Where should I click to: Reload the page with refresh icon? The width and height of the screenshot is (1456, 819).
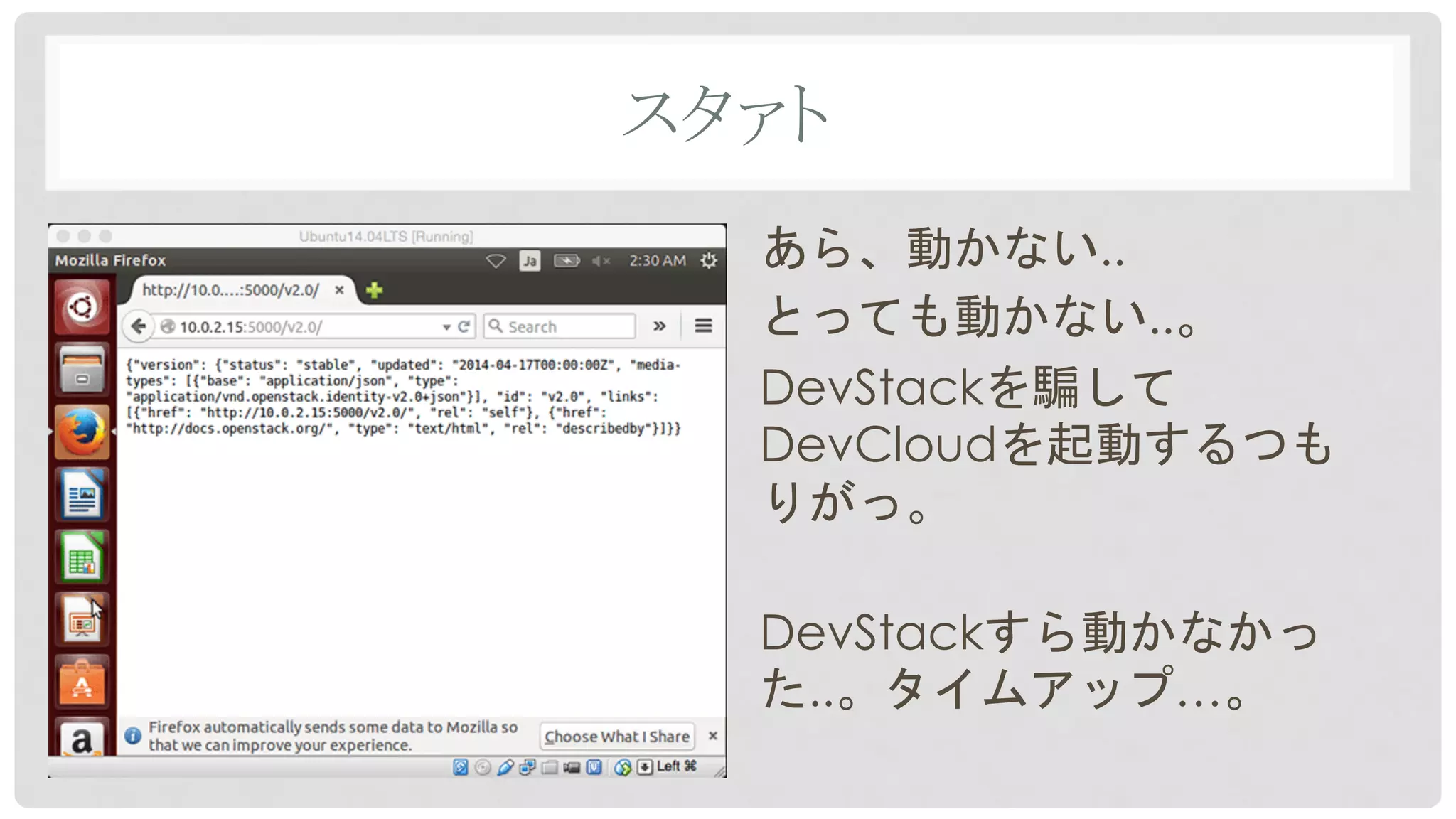coord(464,326)
